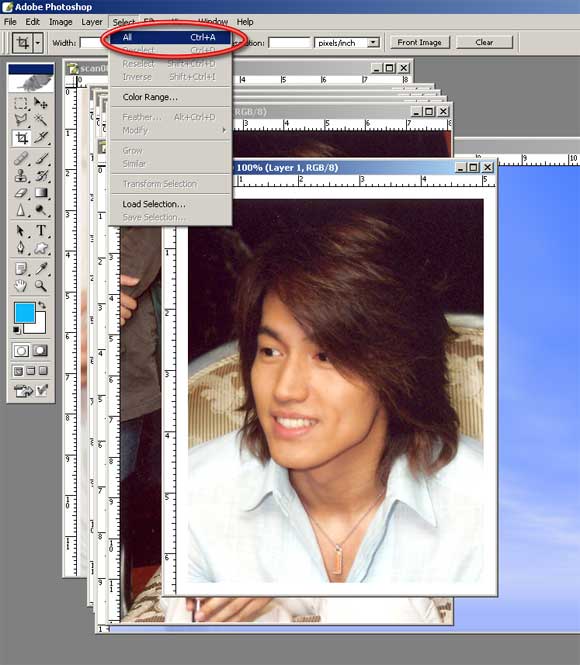
Task: Select the History Brush tool
Action: point(41,176)
